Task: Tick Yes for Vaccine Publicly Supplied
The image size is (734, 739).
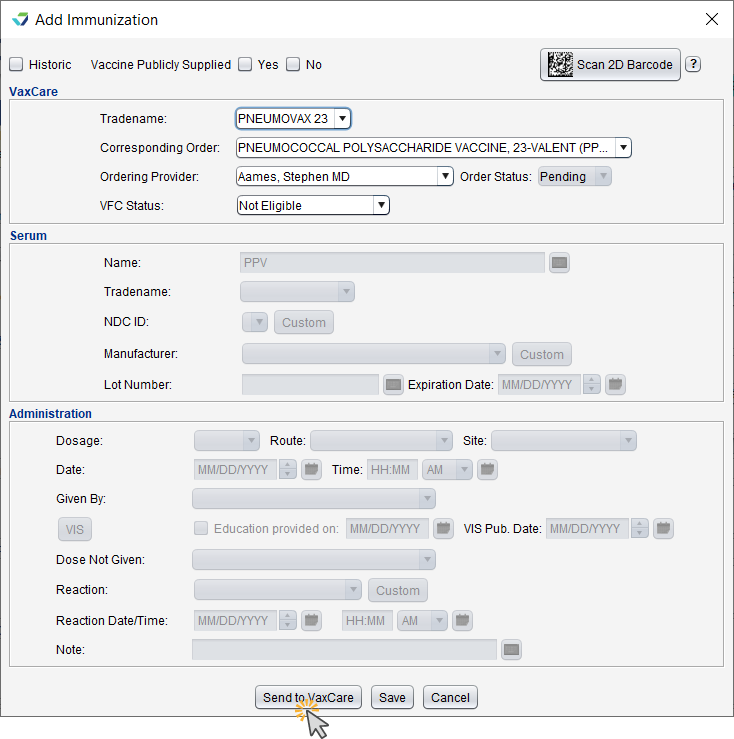Action: pos(245,64)
